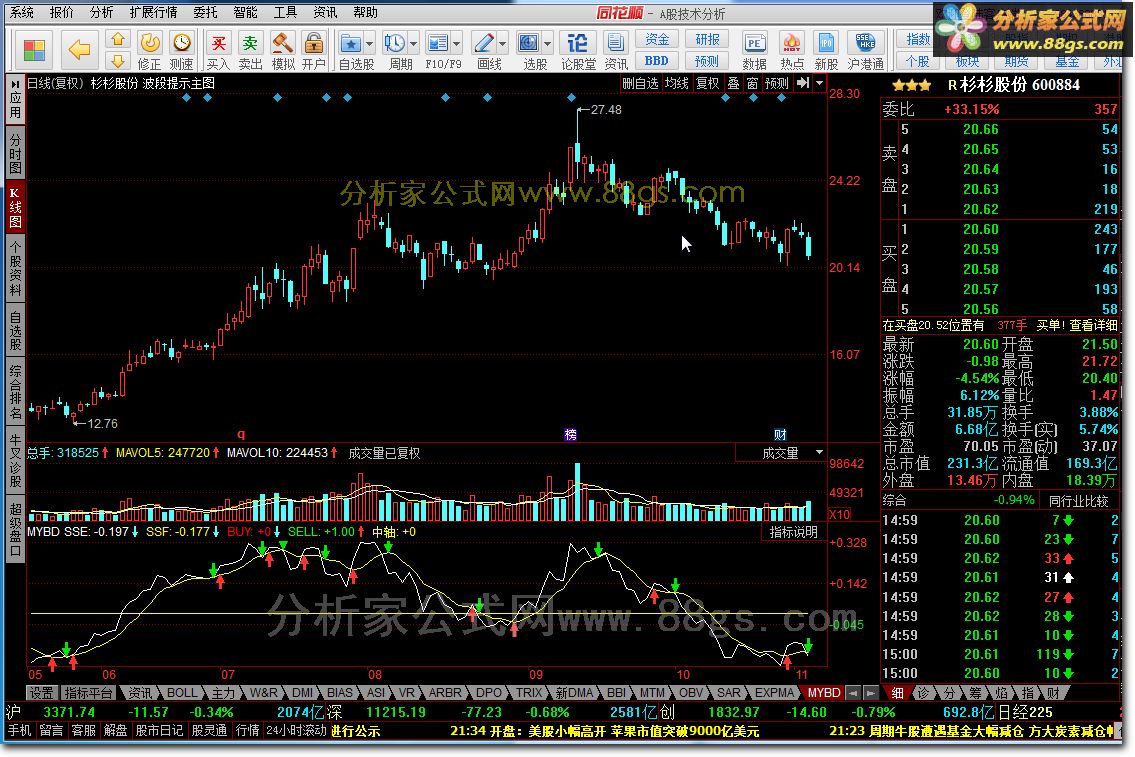Switch to the TRIX indicator tab

pyautogui.click(x=528, y=693)
